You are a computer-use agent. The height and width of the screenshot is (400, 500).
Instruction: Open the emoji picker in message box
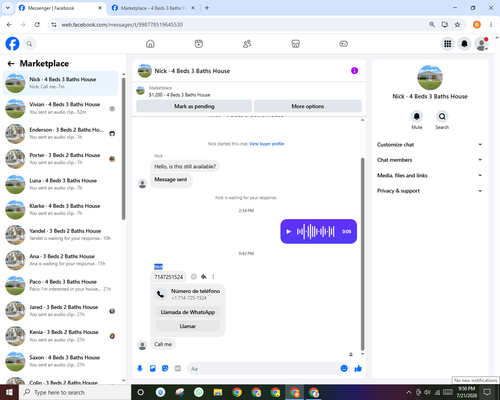(344, 368)
